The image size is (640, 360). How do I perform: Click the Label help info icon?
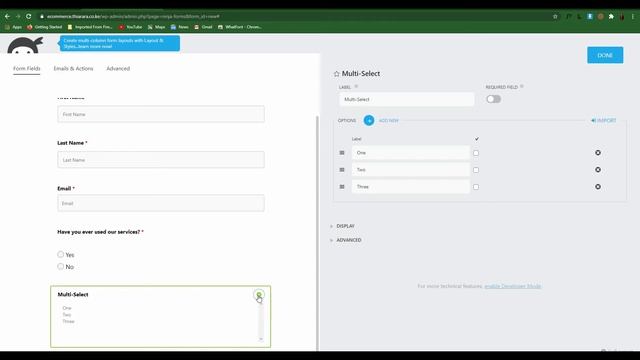(x=356, y=87)
